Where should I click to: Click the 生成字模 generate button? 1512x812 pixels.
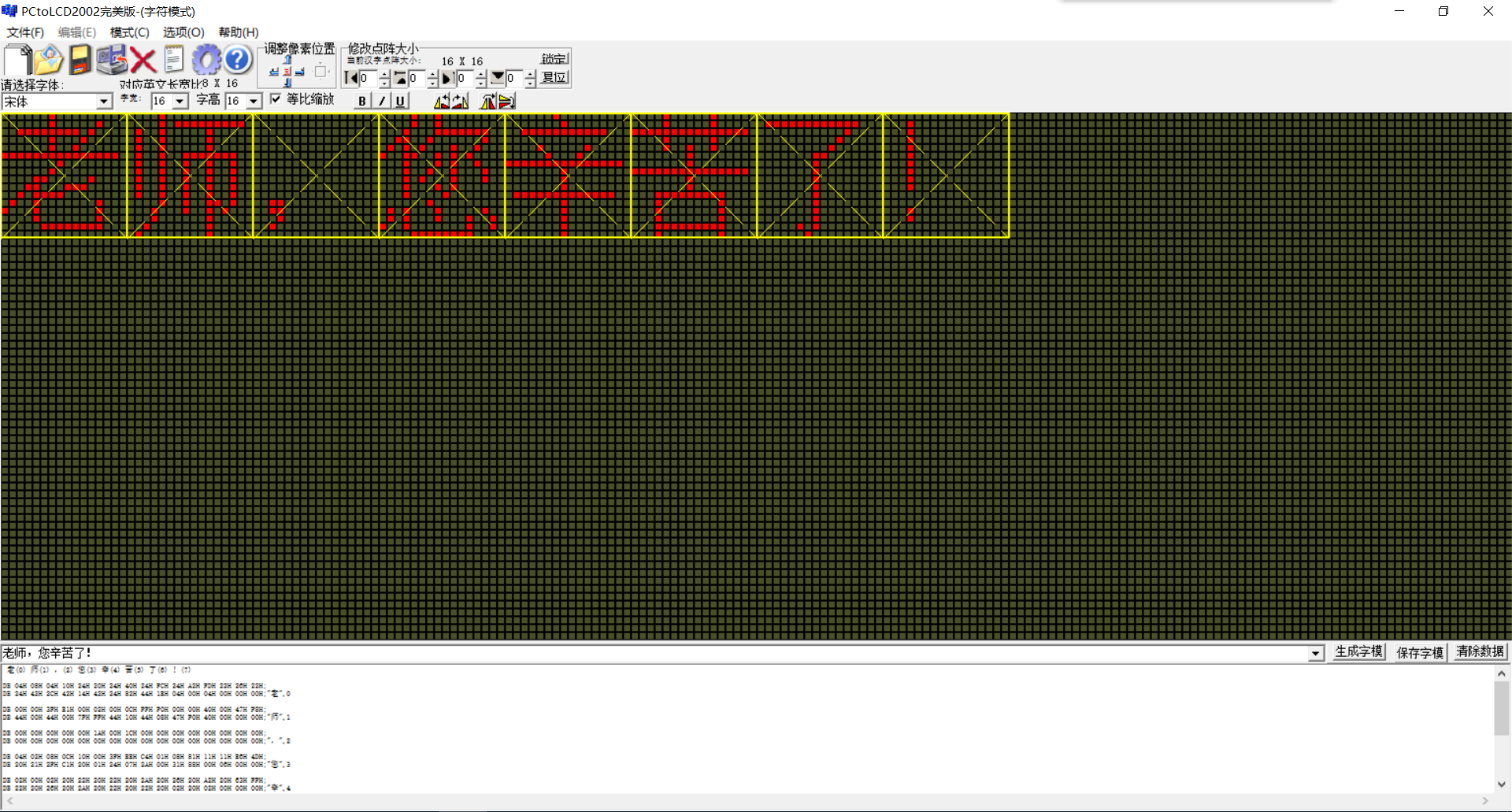tap(1358, 652)
